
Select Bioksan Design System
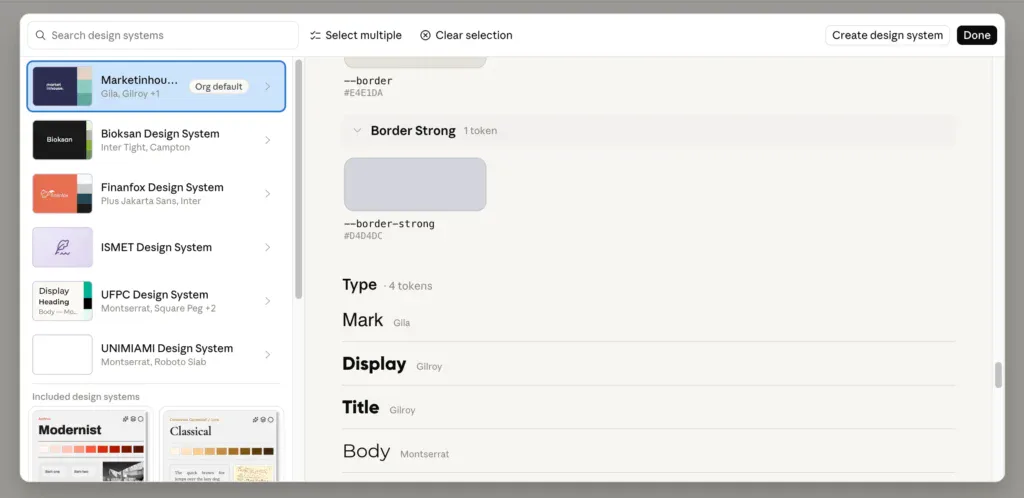pyautogui.click(x=156, y=140)
